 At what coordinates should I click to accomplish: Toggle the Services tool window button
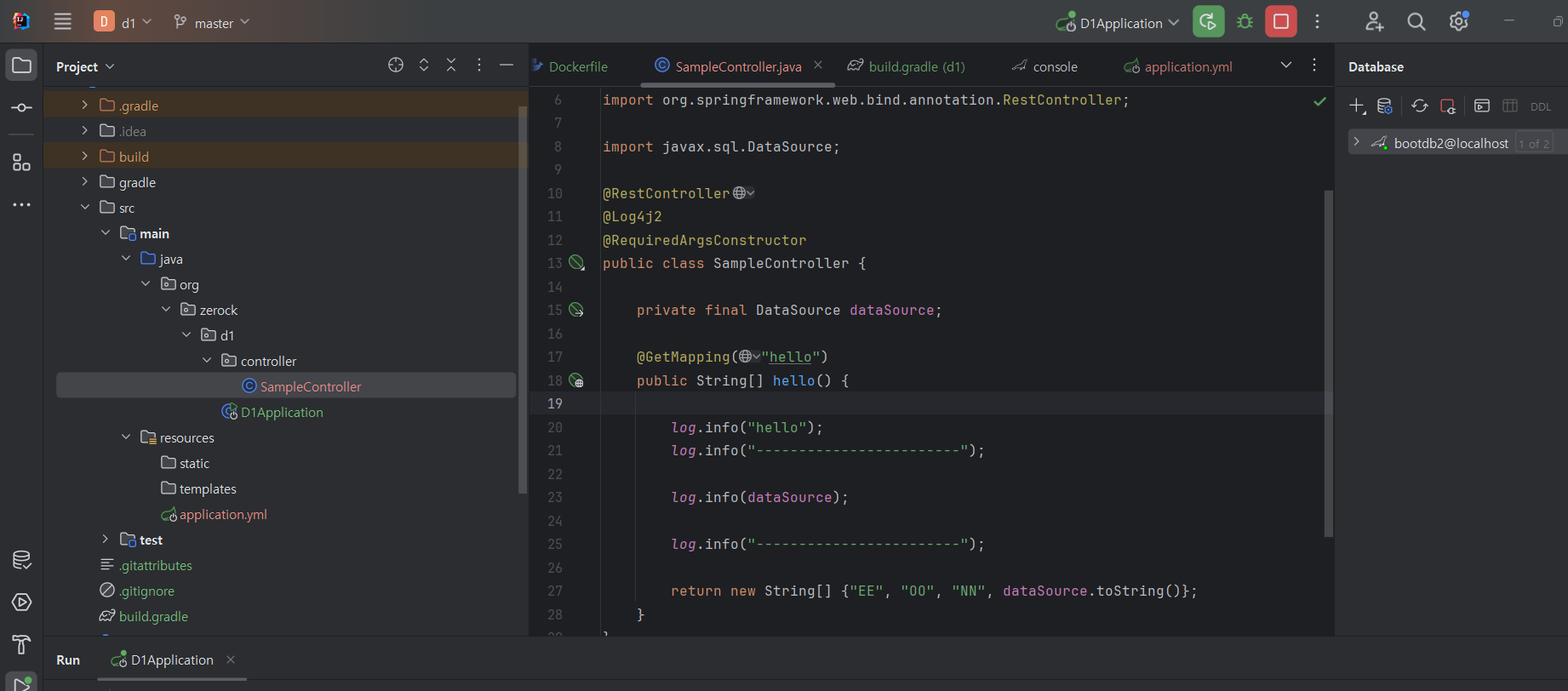(22, 602)
